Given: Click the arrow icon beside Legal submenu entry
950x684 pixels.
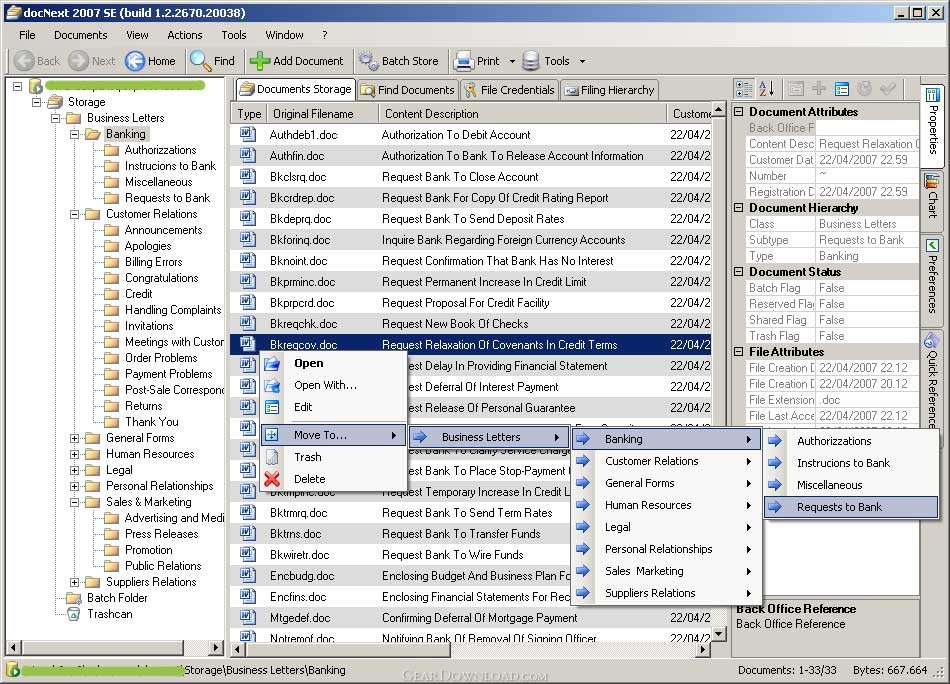Looking at the screenshot, I should pyautogui.click(x=583, y=527).
